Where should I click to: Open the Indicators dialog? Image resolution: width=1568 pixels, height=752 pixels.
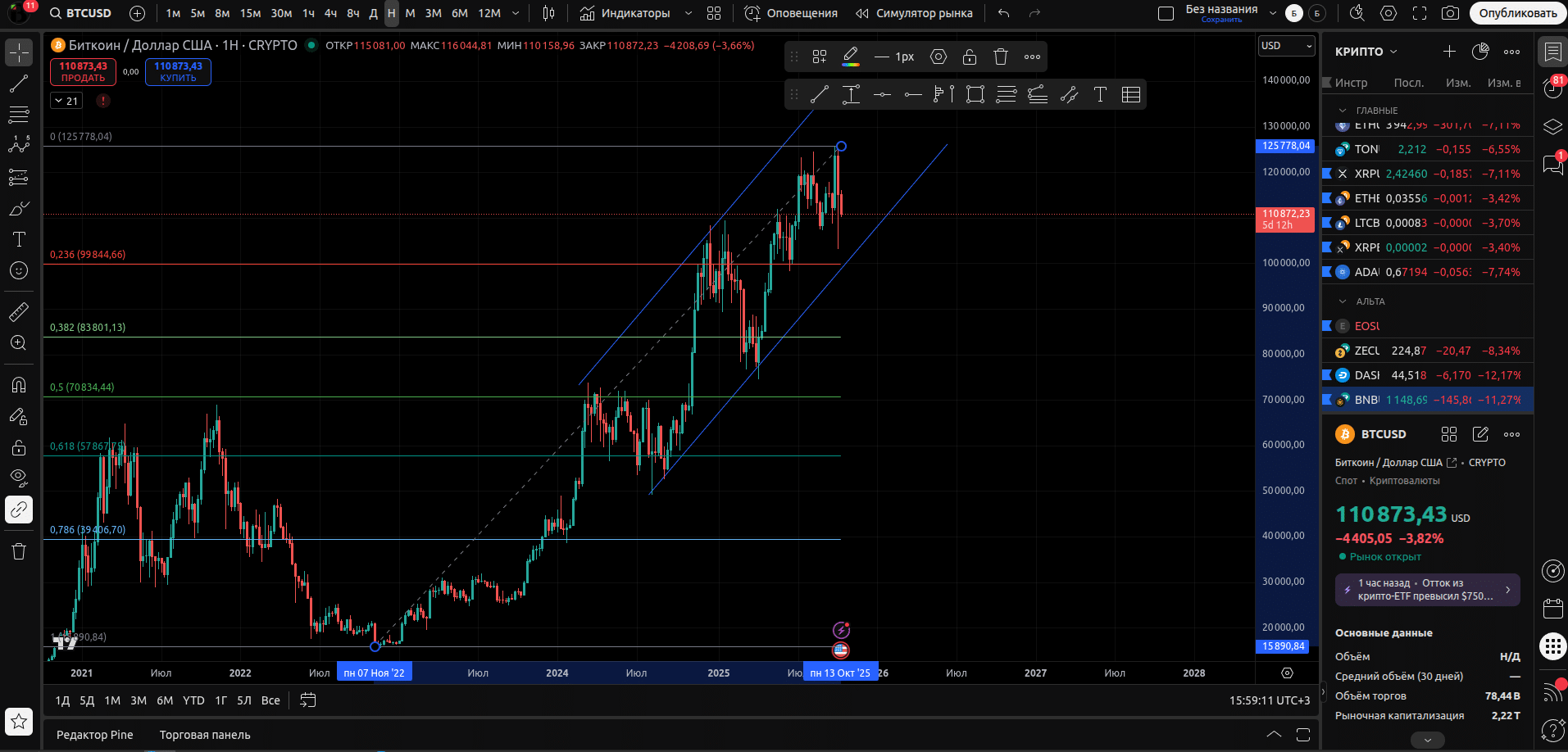[625, 13]
